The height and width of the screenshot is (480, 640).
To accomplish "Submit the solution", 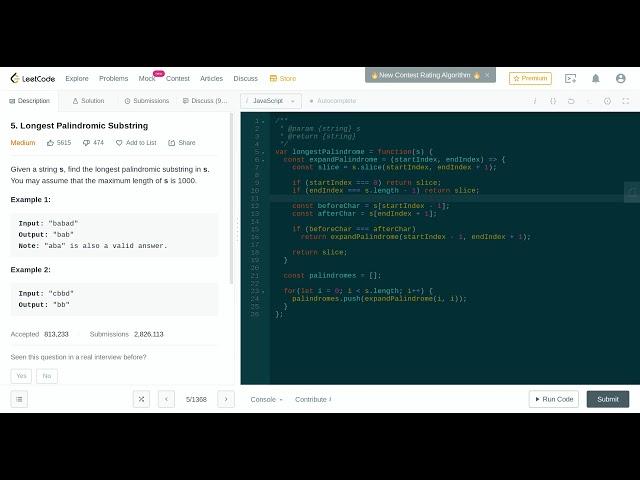I will 608,399.
